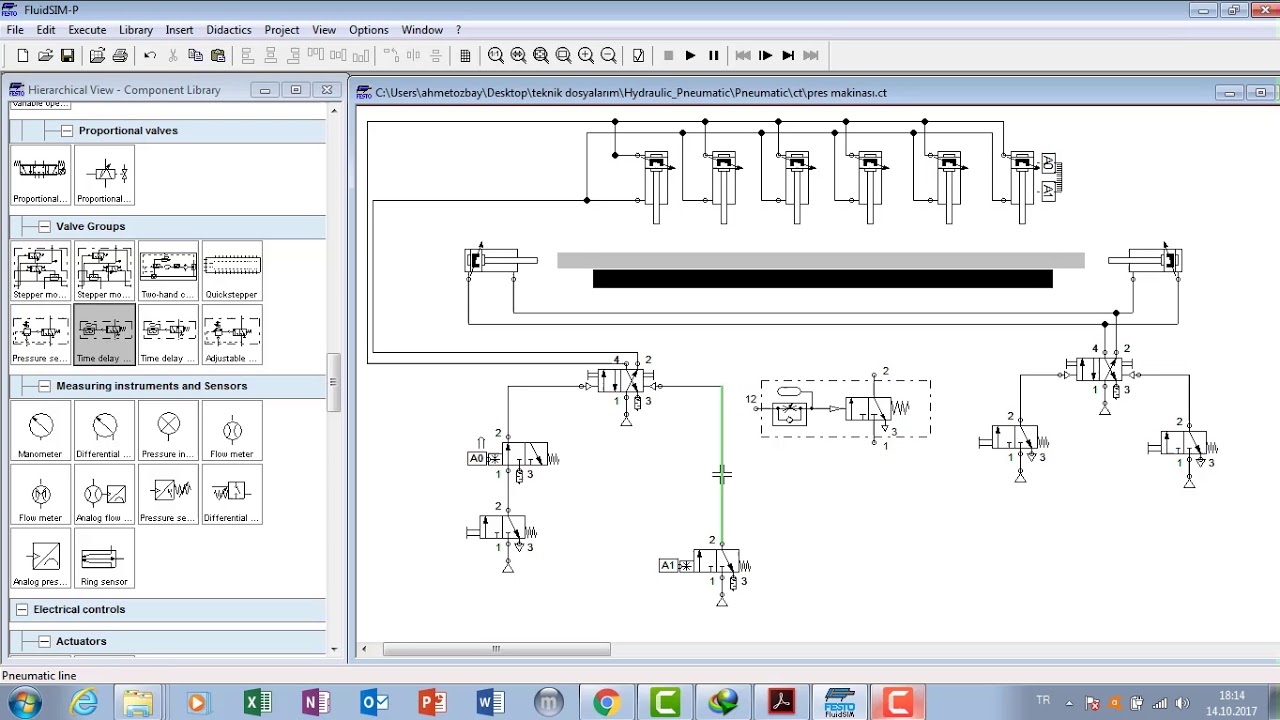This screenshot has width=1280, height=720.
Task: Click the Undo arrow icon
Action: (150, 56)
